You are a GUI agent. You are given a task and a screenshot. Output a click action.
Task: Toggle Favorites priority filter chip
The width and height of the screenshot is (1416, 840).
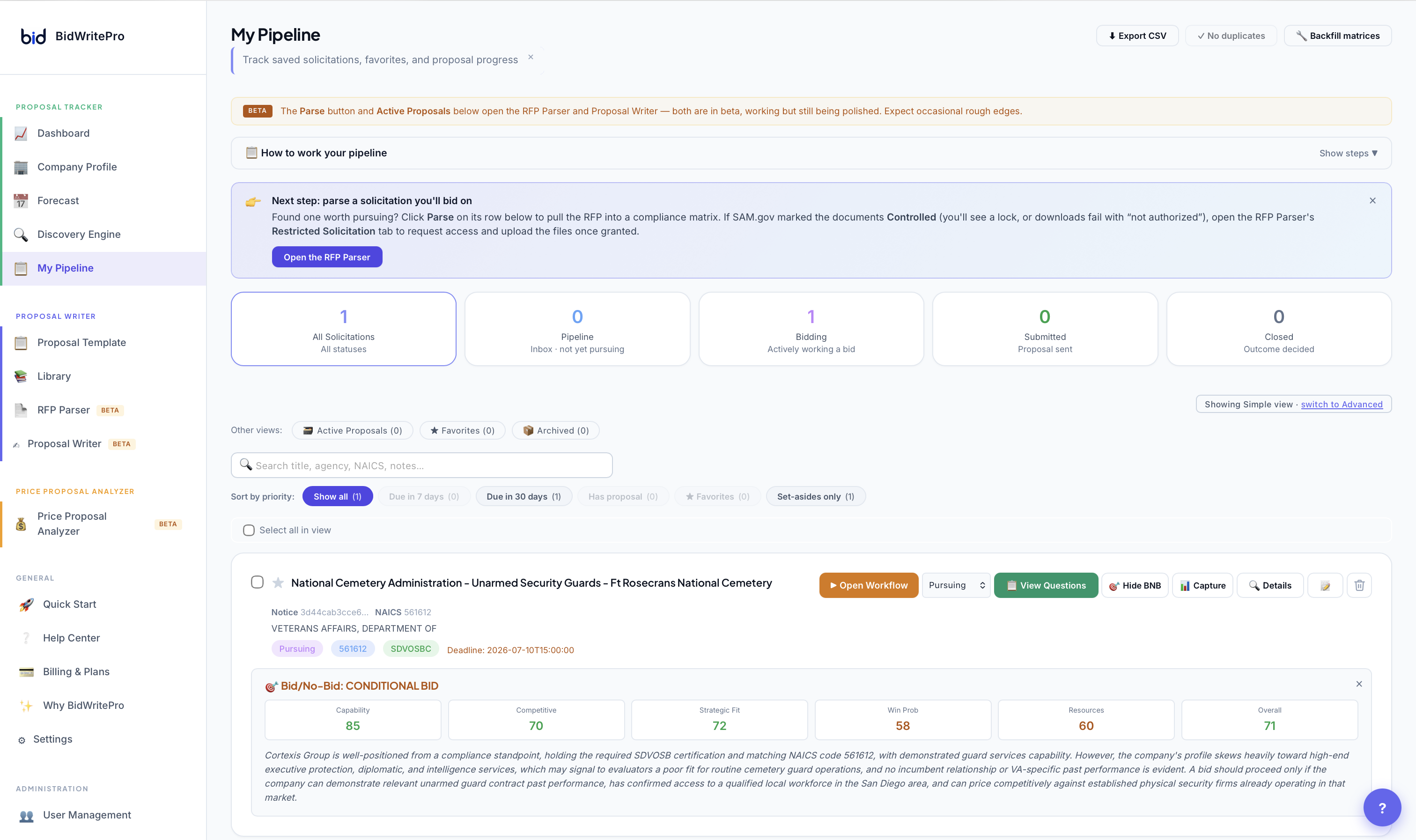717,496
